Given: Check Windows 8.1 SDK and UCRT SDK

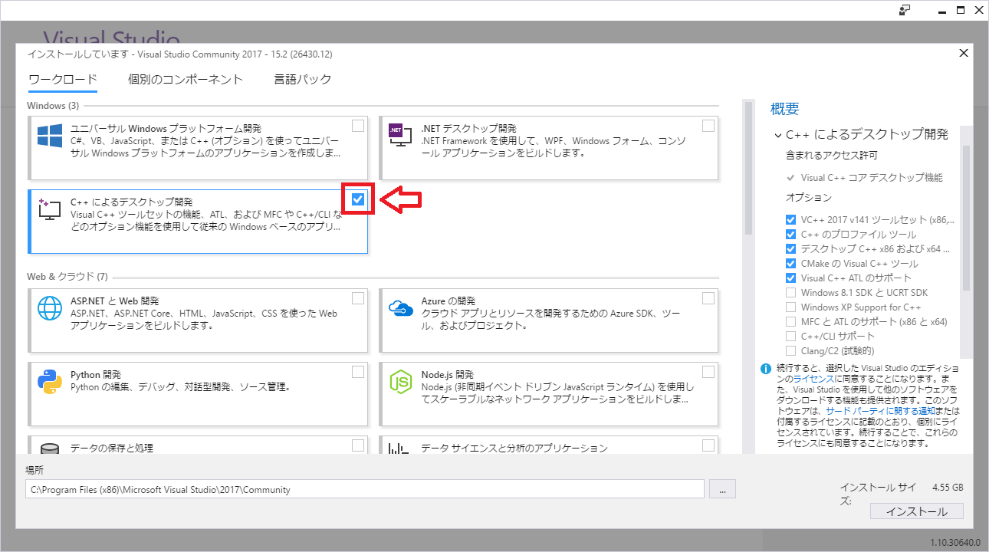Looking at the screenshot, I should [790, 292].
